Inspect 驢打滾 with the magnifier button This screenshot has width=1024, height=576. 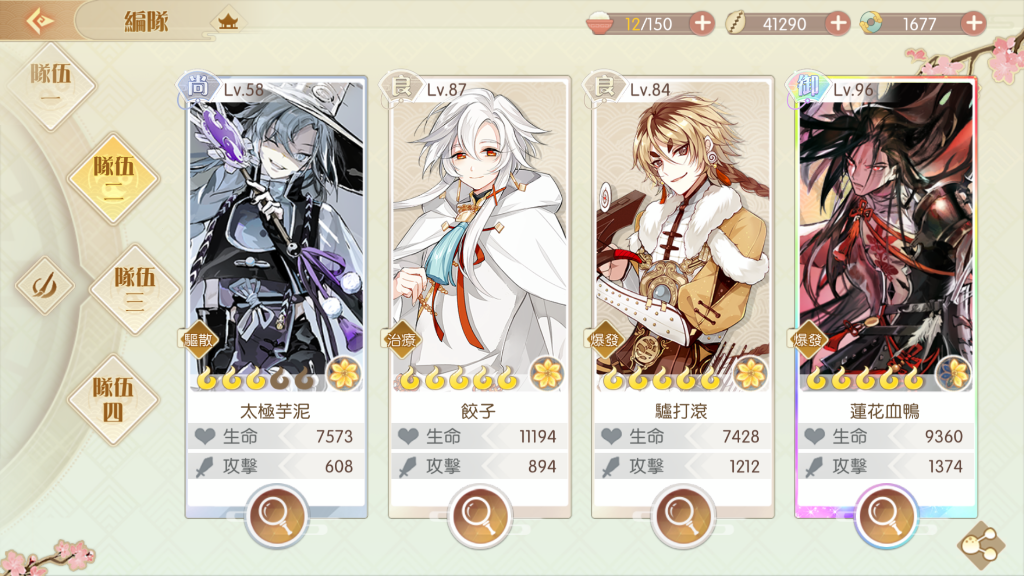[682, 515]
